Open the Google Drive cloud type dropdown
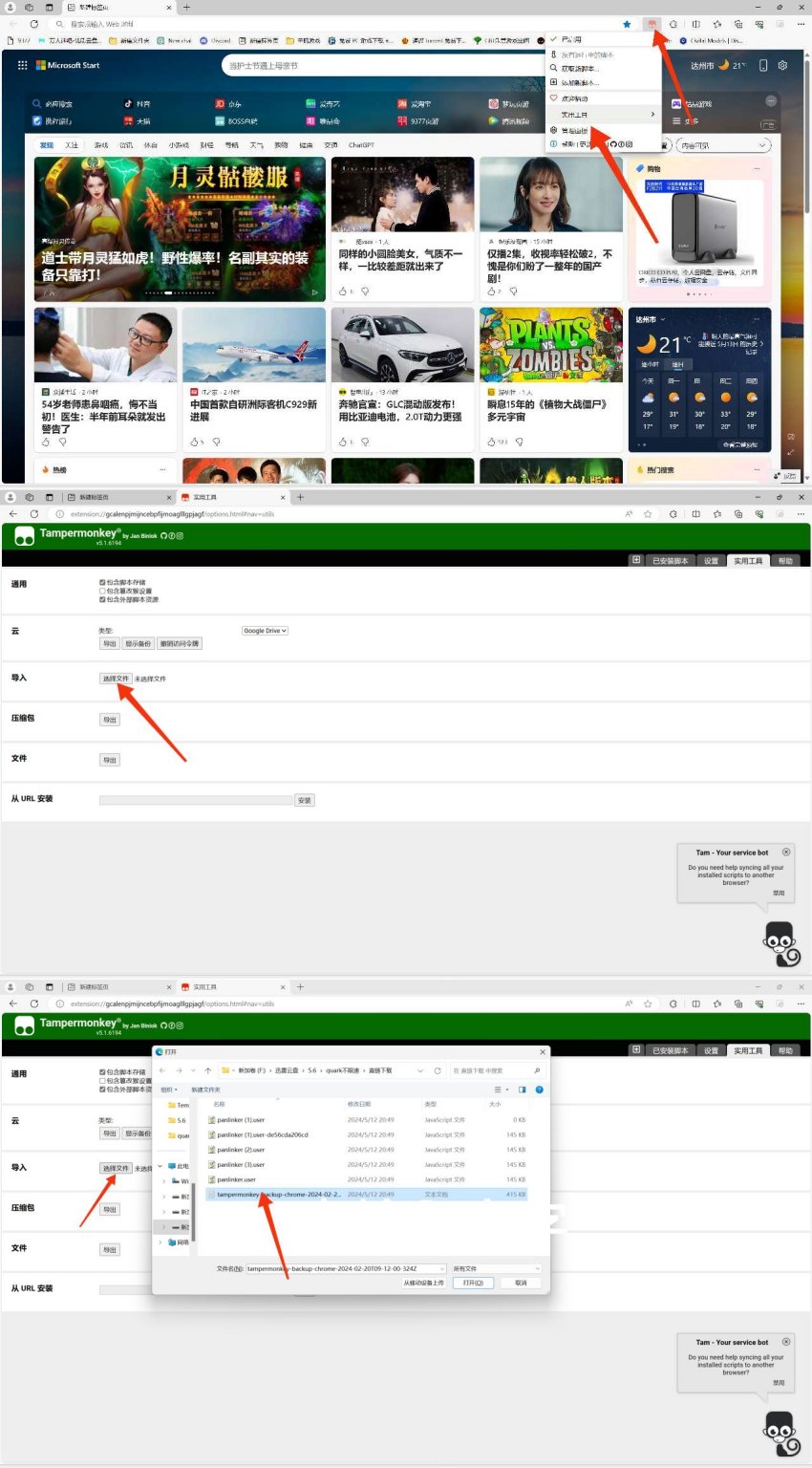The image size is (812, 1468). click(265, 631)
